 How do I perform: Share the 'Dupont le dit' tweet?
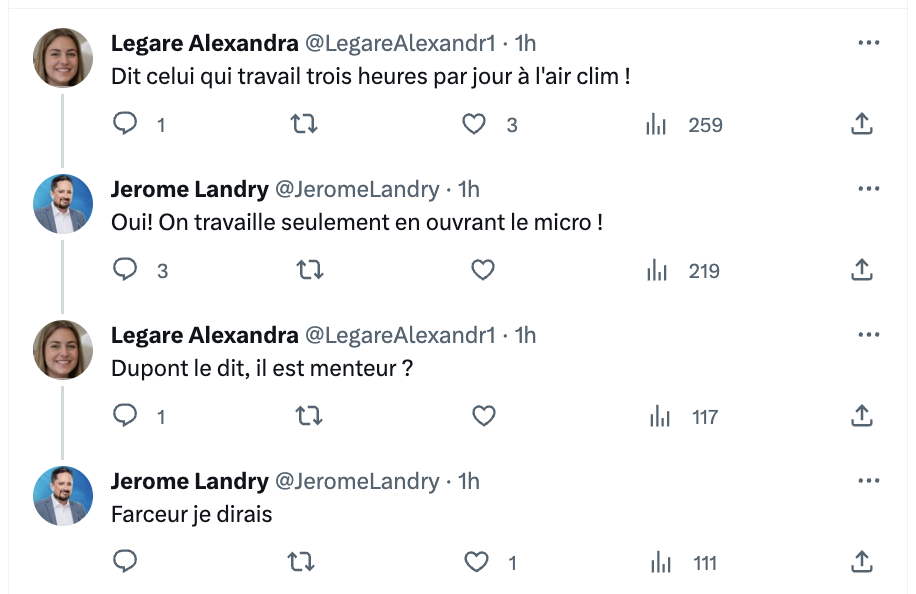862,416
